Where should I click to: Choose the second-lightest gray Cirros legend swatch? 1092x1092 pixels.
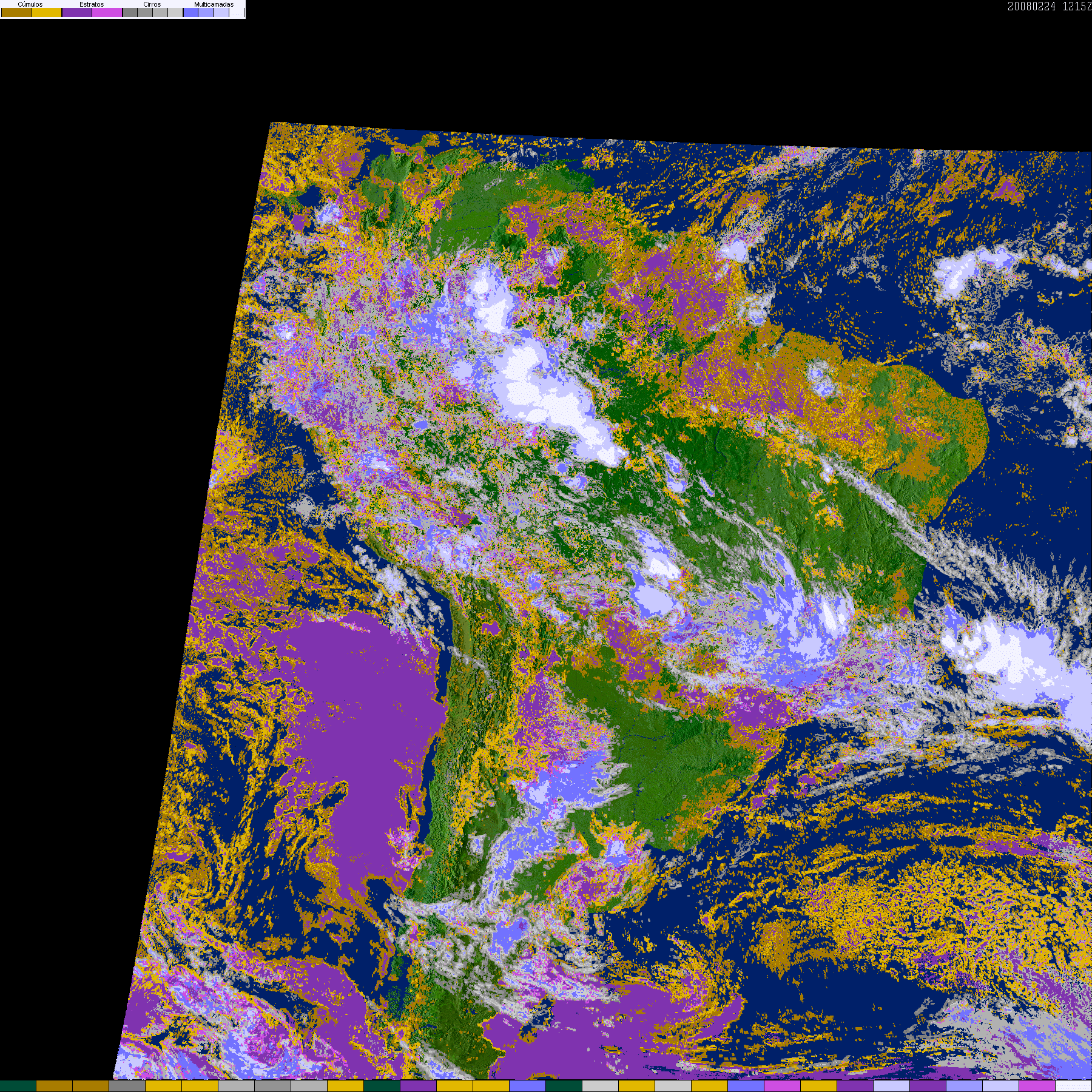160,12
